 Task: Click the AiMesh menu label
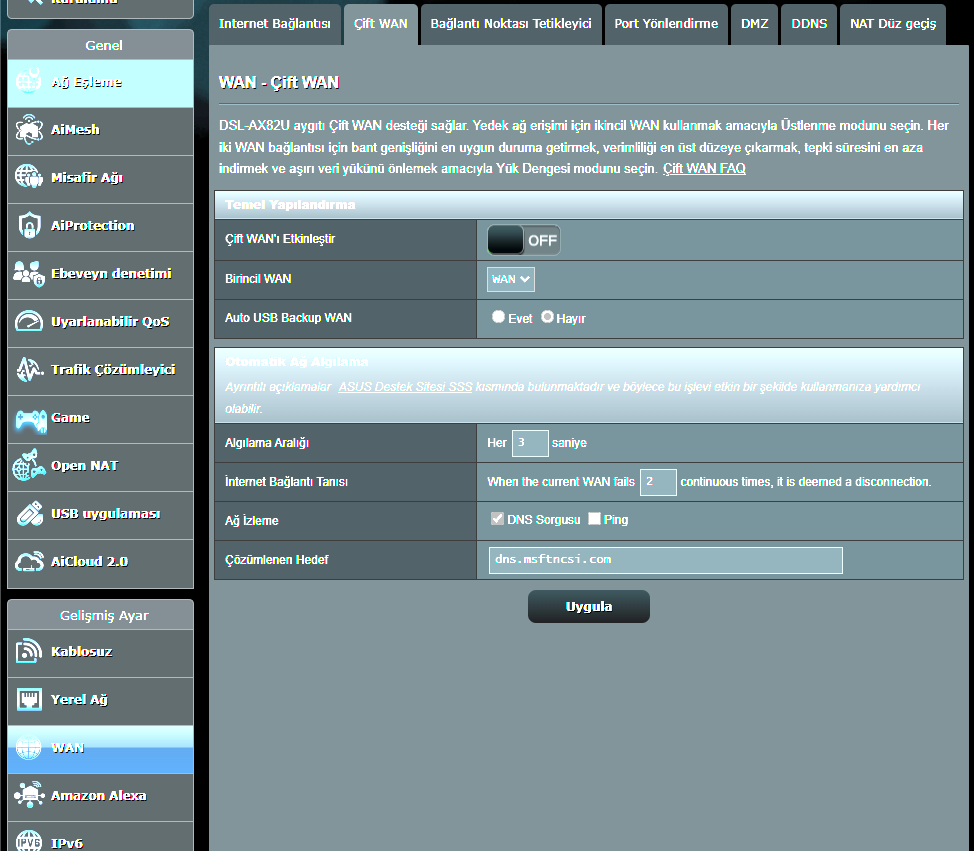point(75,130)
